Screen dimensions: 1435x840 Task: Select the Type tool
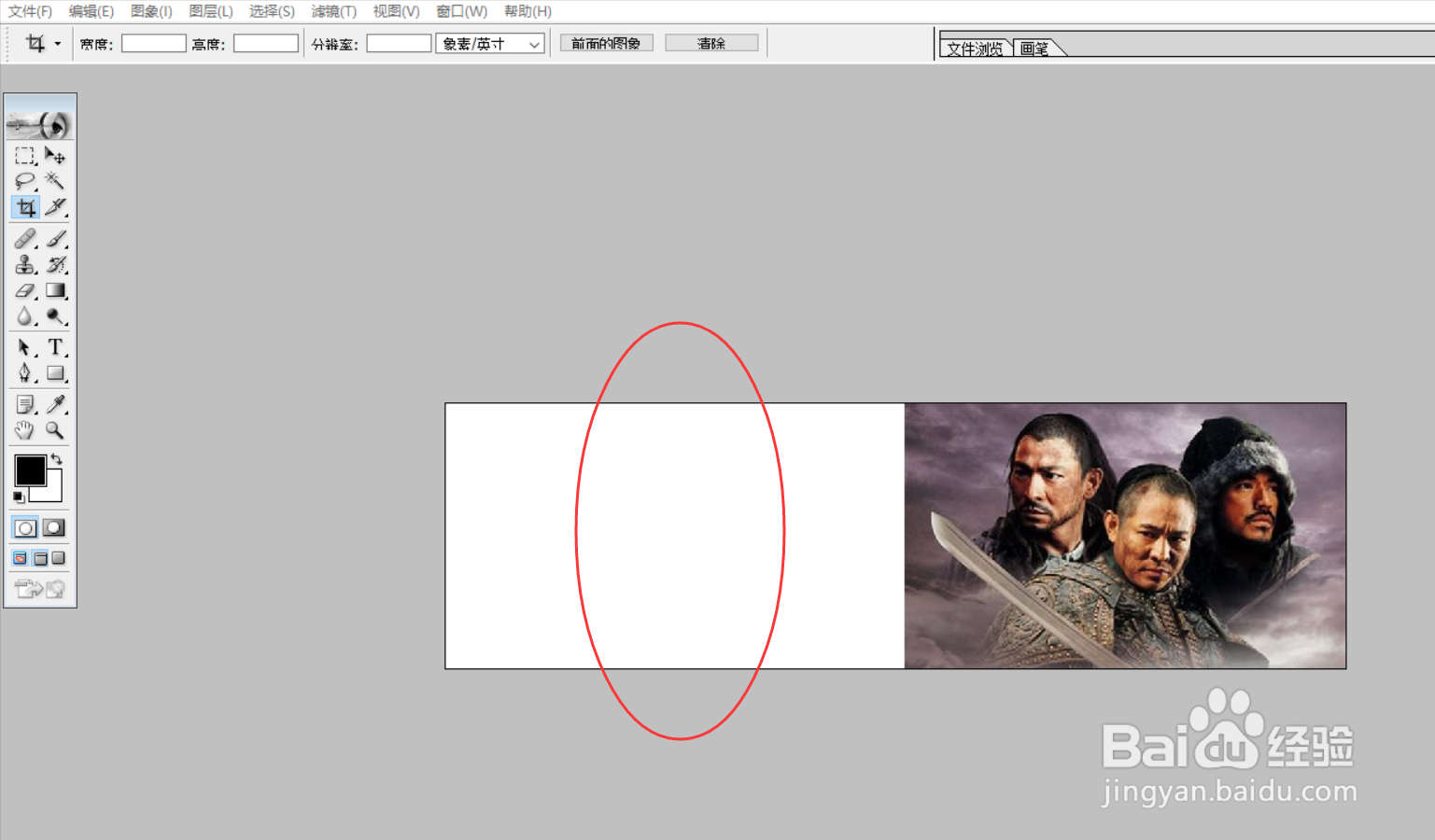click(55, 347)
